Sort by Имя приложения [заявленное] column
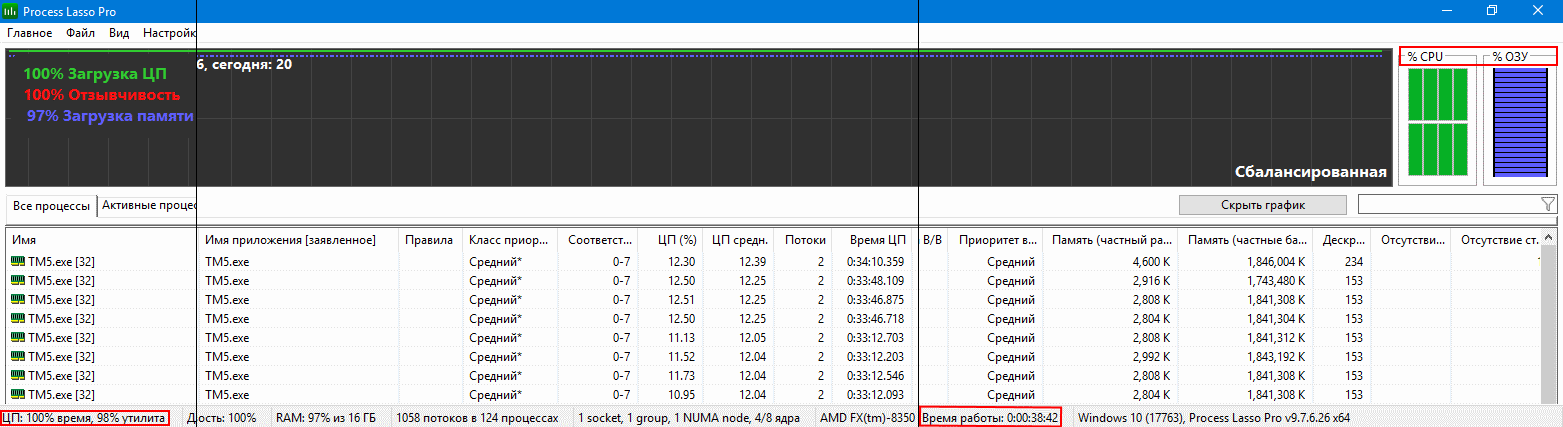This screenshot has height=427, width=1563. click(299, 240)
